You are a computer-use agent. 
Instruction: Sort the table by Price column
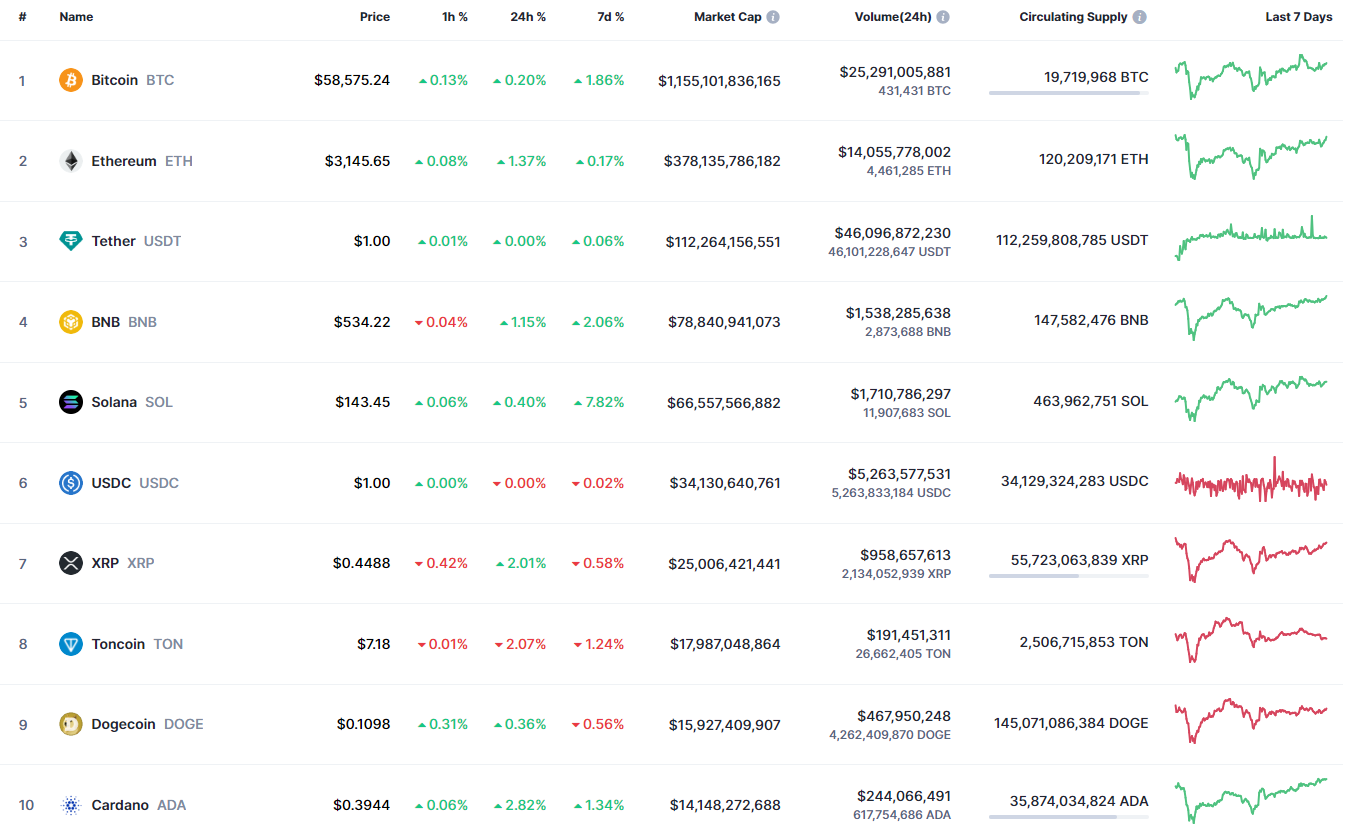[375, 17]
